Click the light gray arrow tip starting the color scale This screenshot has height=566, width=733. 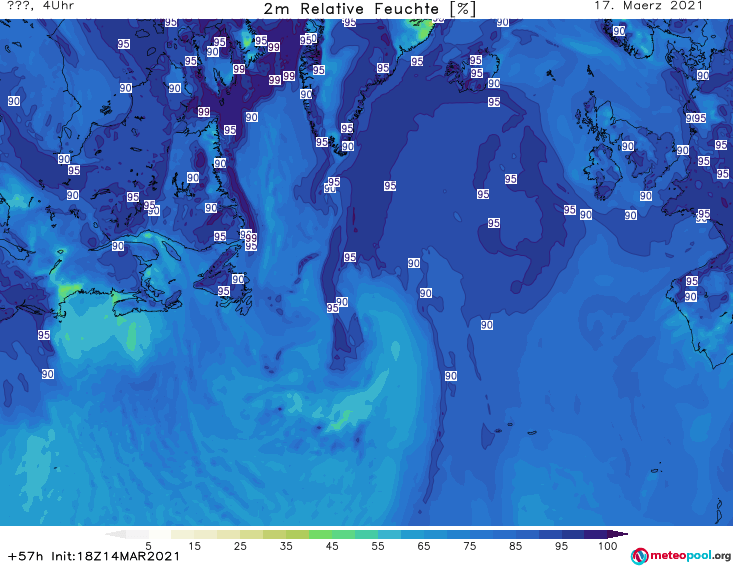(x=115, y=534)
